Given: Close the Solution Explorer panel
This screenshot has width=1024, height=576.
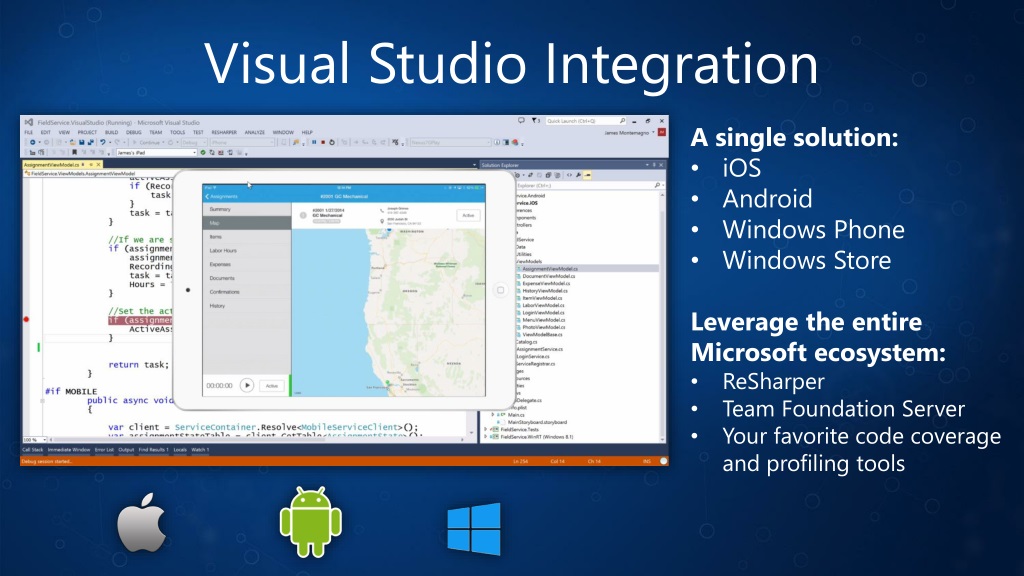Looking at the screenshot, I should pos(661,165).
